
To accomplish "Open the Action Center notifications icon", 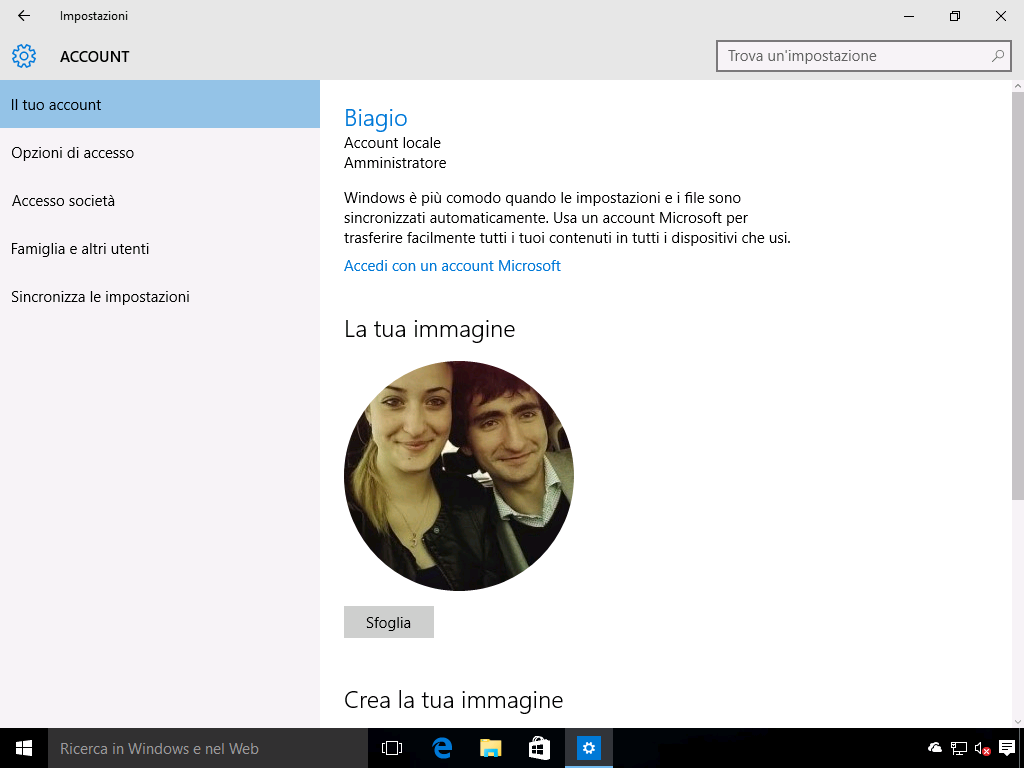I will click(x=1007, y=748).
